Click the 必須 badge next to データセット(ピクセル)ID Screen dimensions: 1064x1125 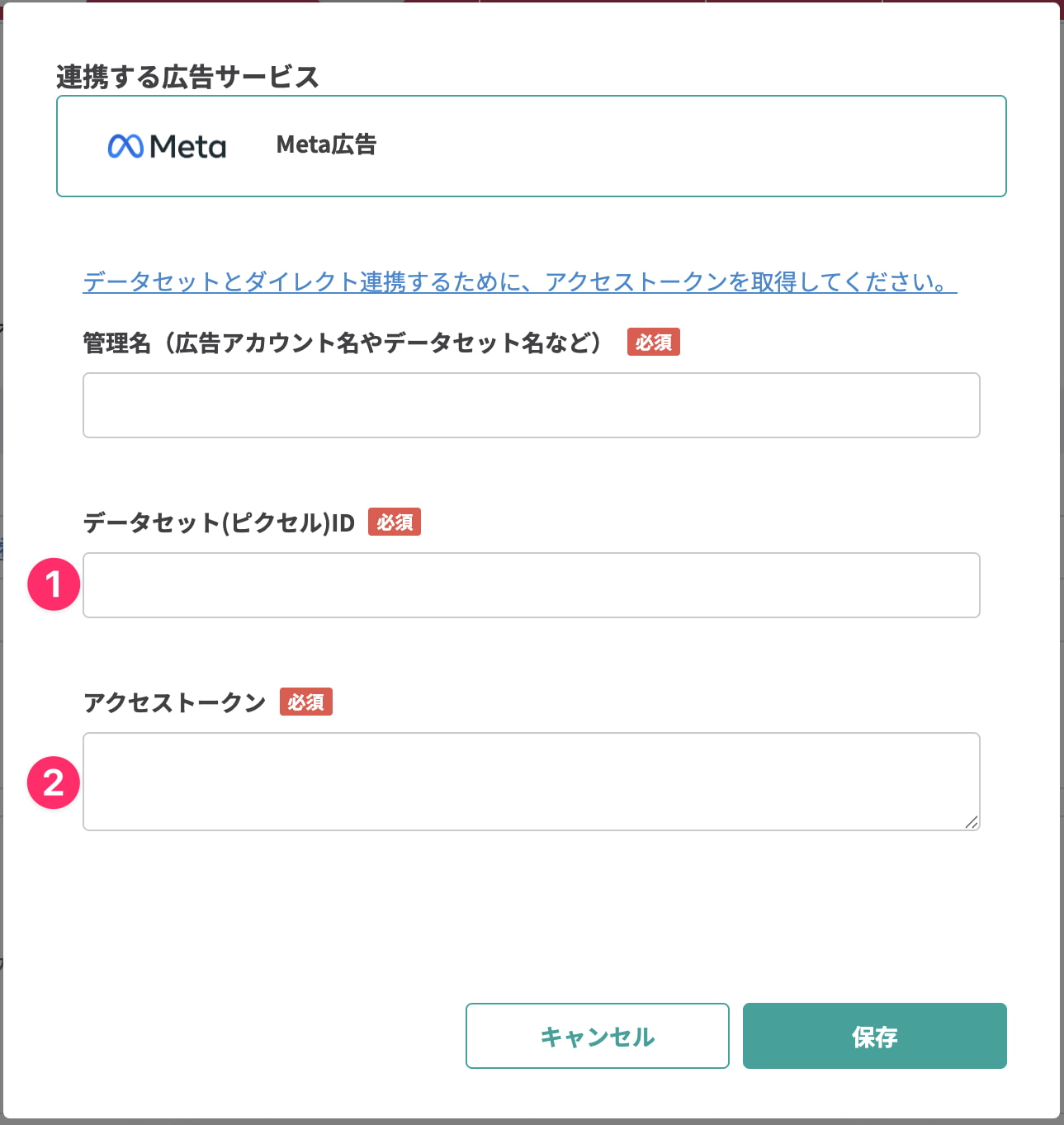point(395,522)
